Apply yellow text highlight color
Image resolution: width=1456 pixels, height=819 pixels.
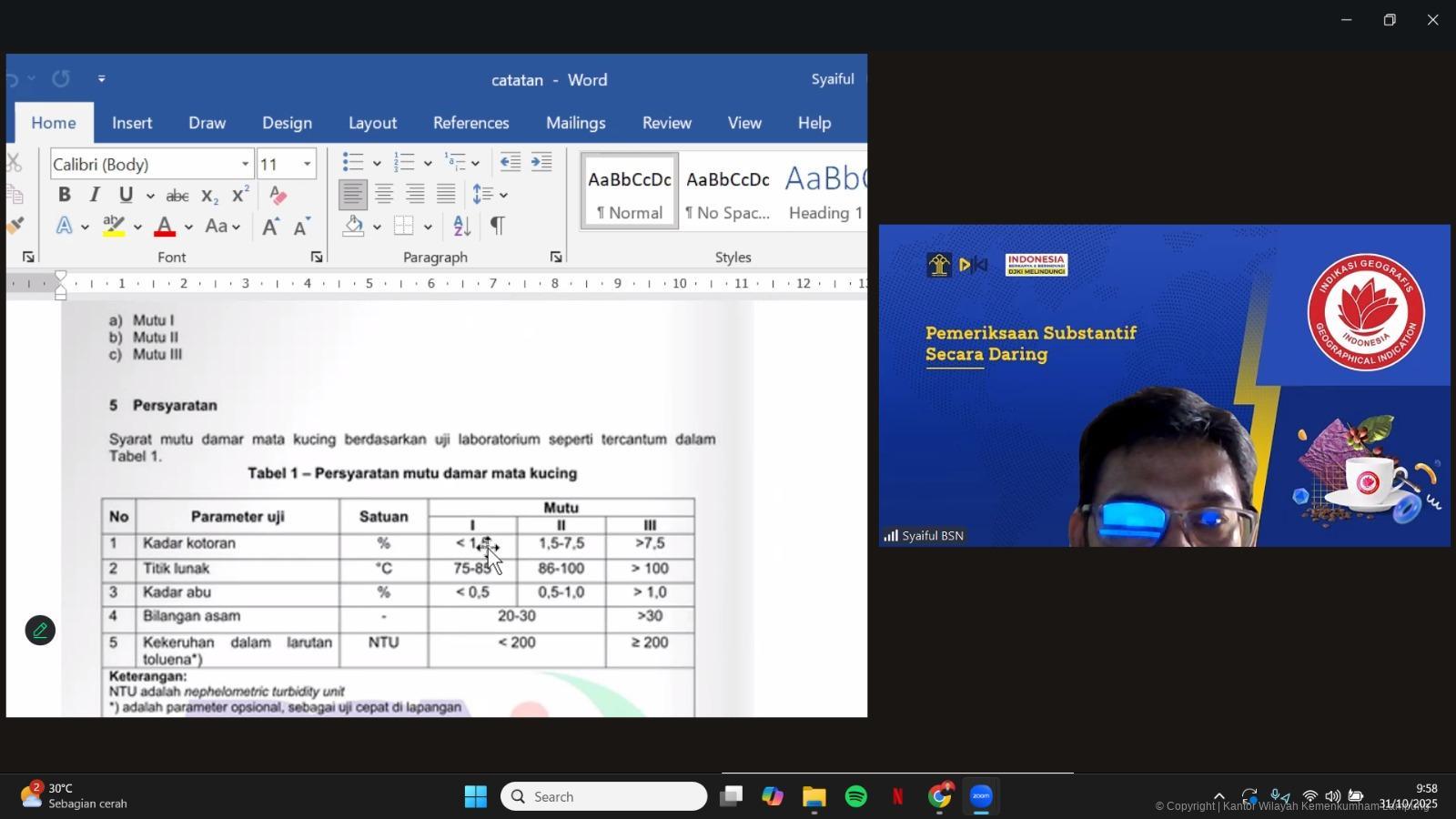pos(114,226)
